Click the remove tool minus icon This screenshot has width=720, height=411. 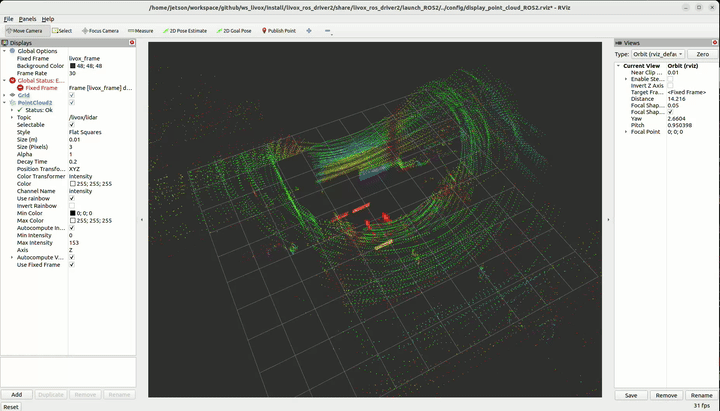(x=327, y=31)
